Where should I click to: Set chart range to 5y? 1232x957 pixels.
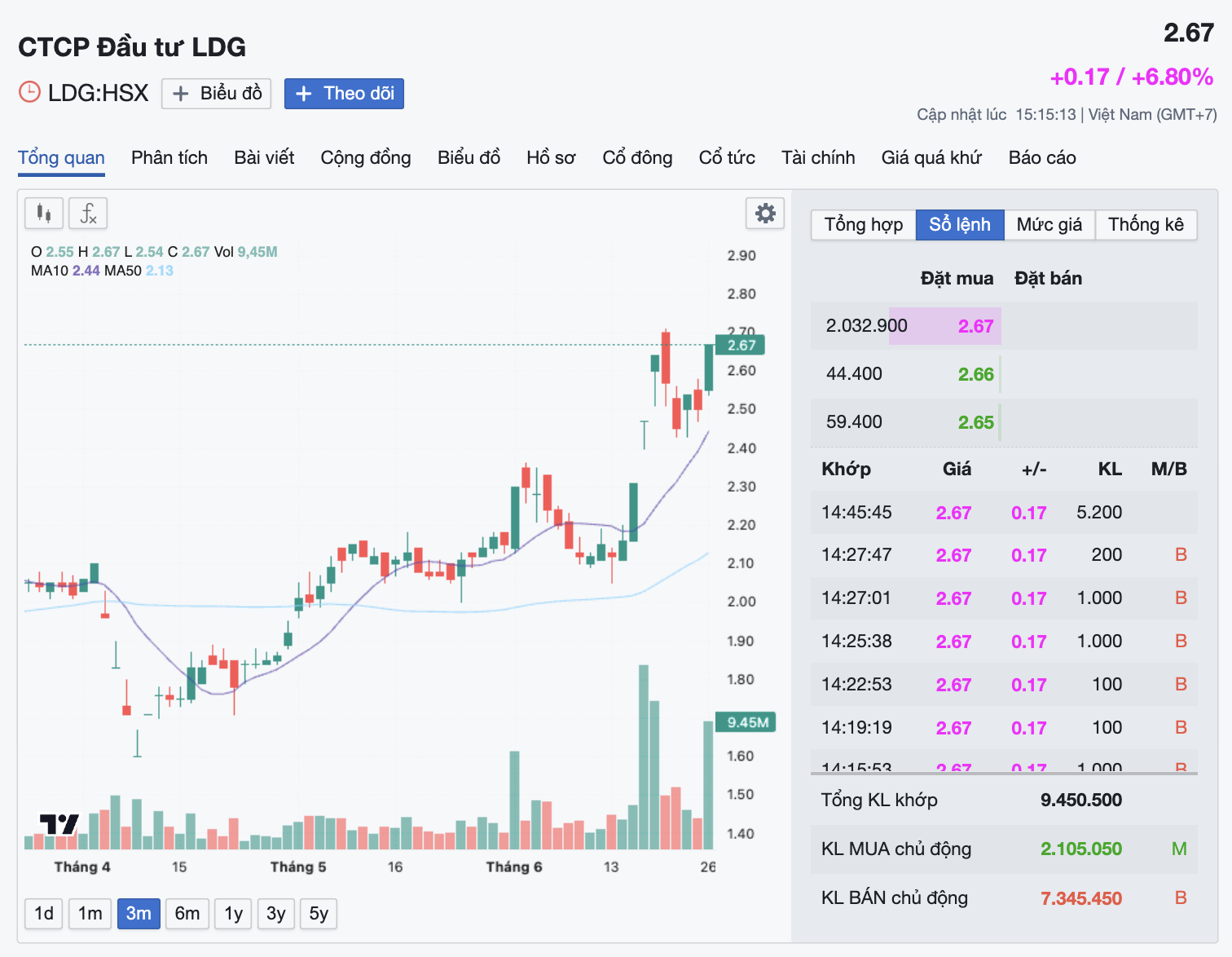click(x=319, y=914)
